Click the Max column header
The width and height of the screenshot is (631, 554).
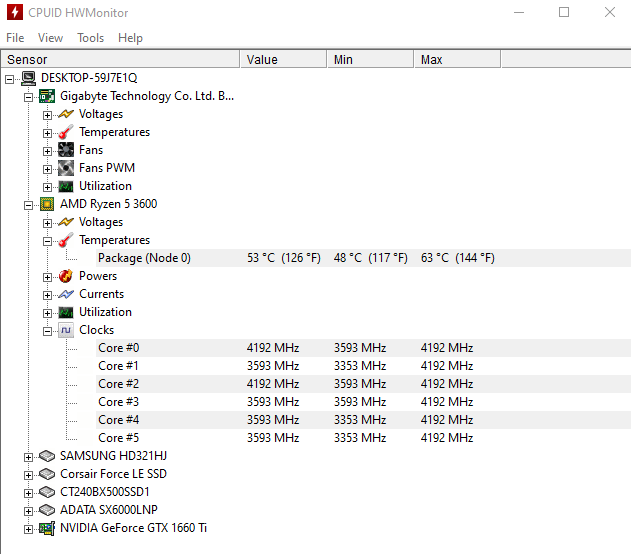[x=458, y=60]
